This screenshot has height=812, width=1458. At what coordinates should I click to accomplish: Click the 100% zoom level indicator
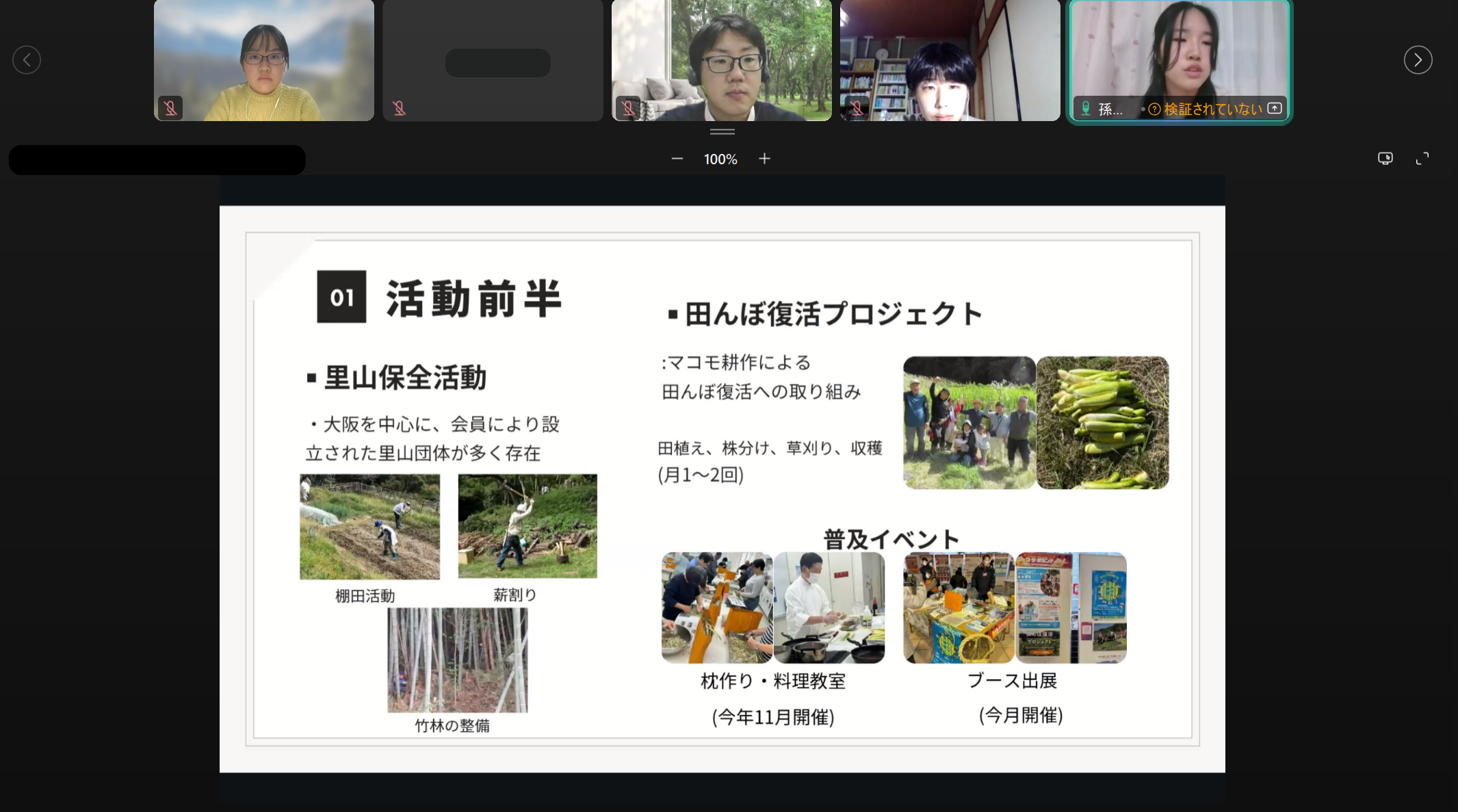[x=720, y=159]
